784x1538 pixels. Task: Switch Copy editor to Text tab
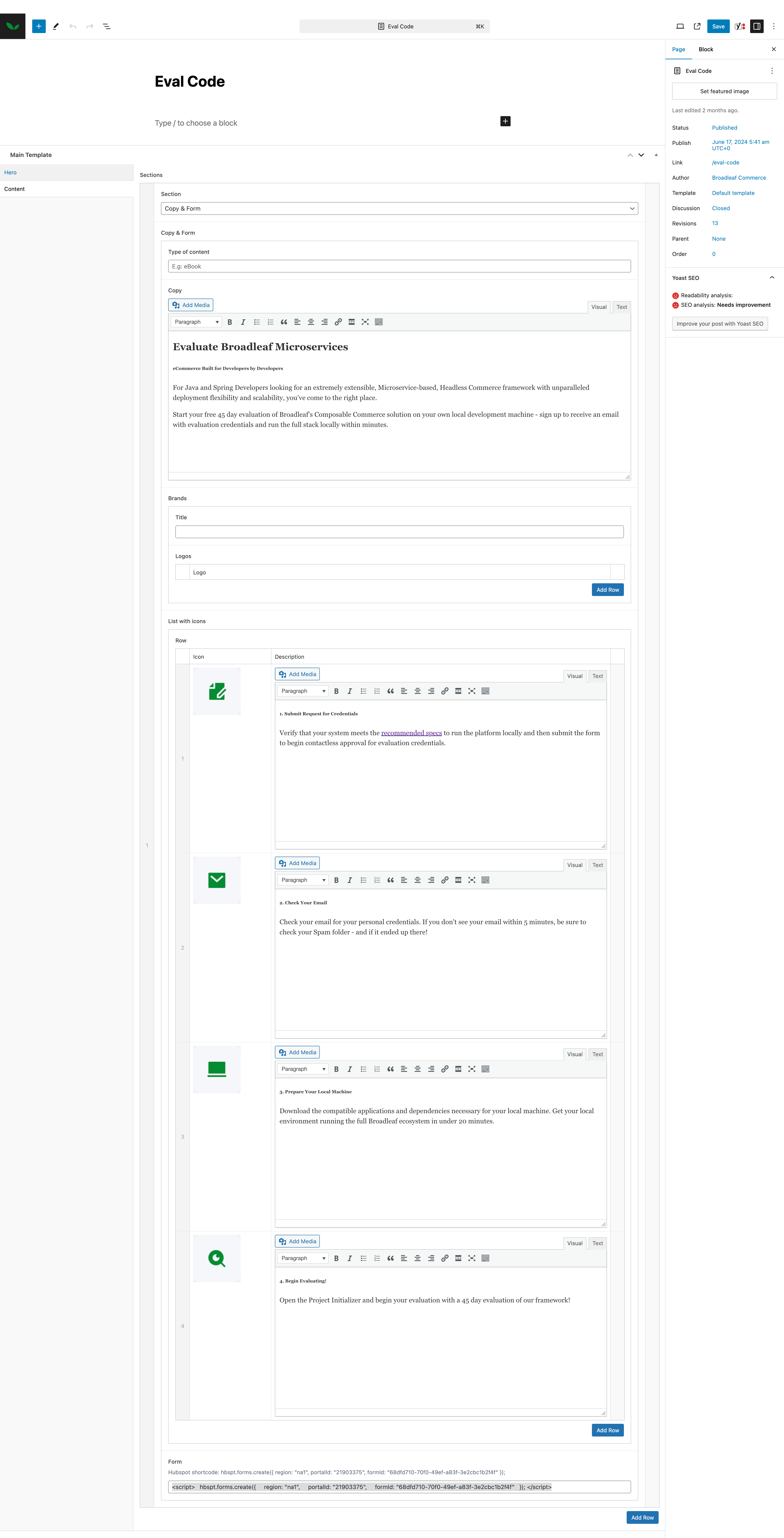[x=622, y=307]
